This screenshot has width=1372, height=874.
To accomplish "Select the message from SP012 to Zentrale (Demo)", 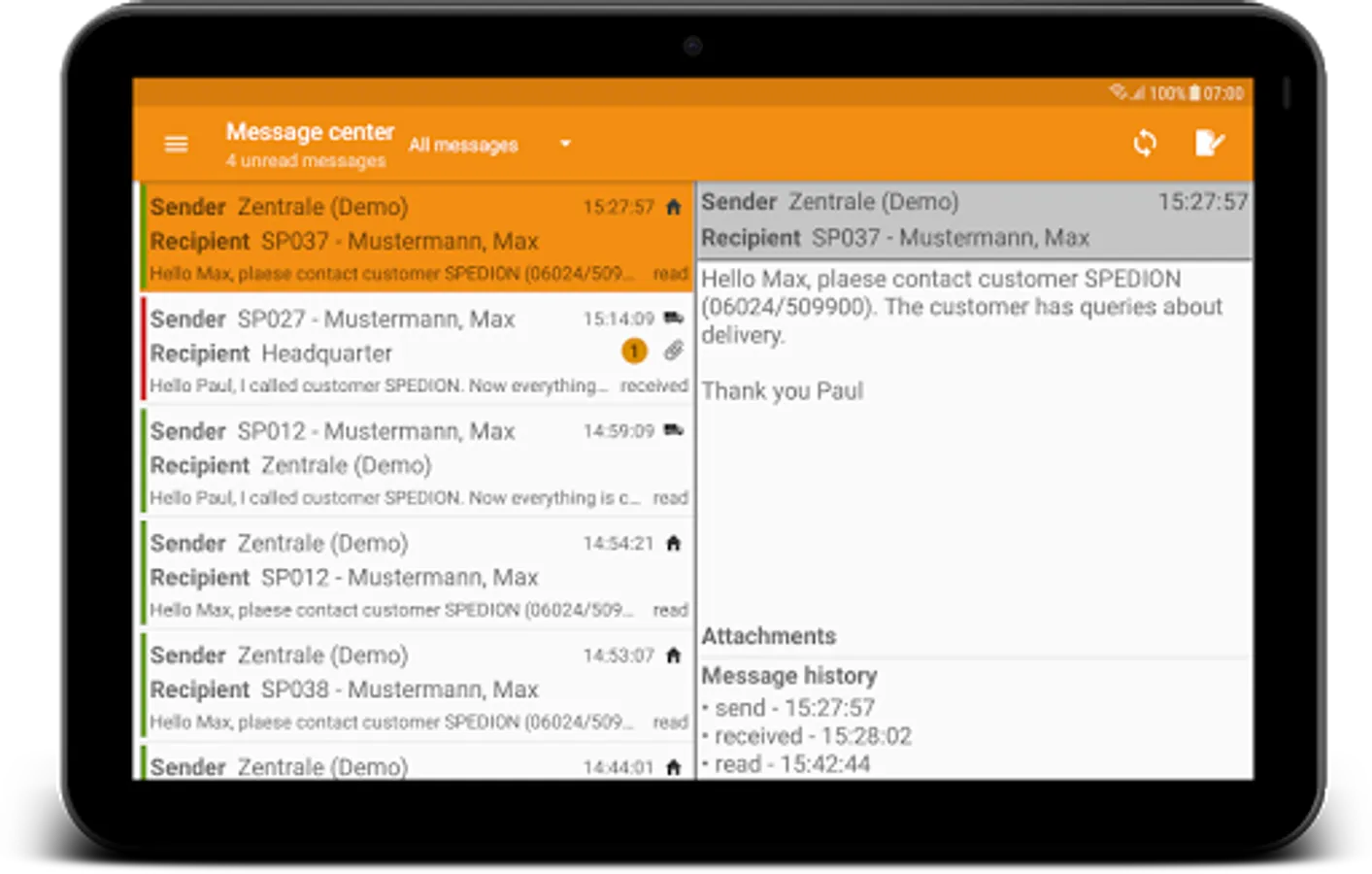I will tap(418, 462).
